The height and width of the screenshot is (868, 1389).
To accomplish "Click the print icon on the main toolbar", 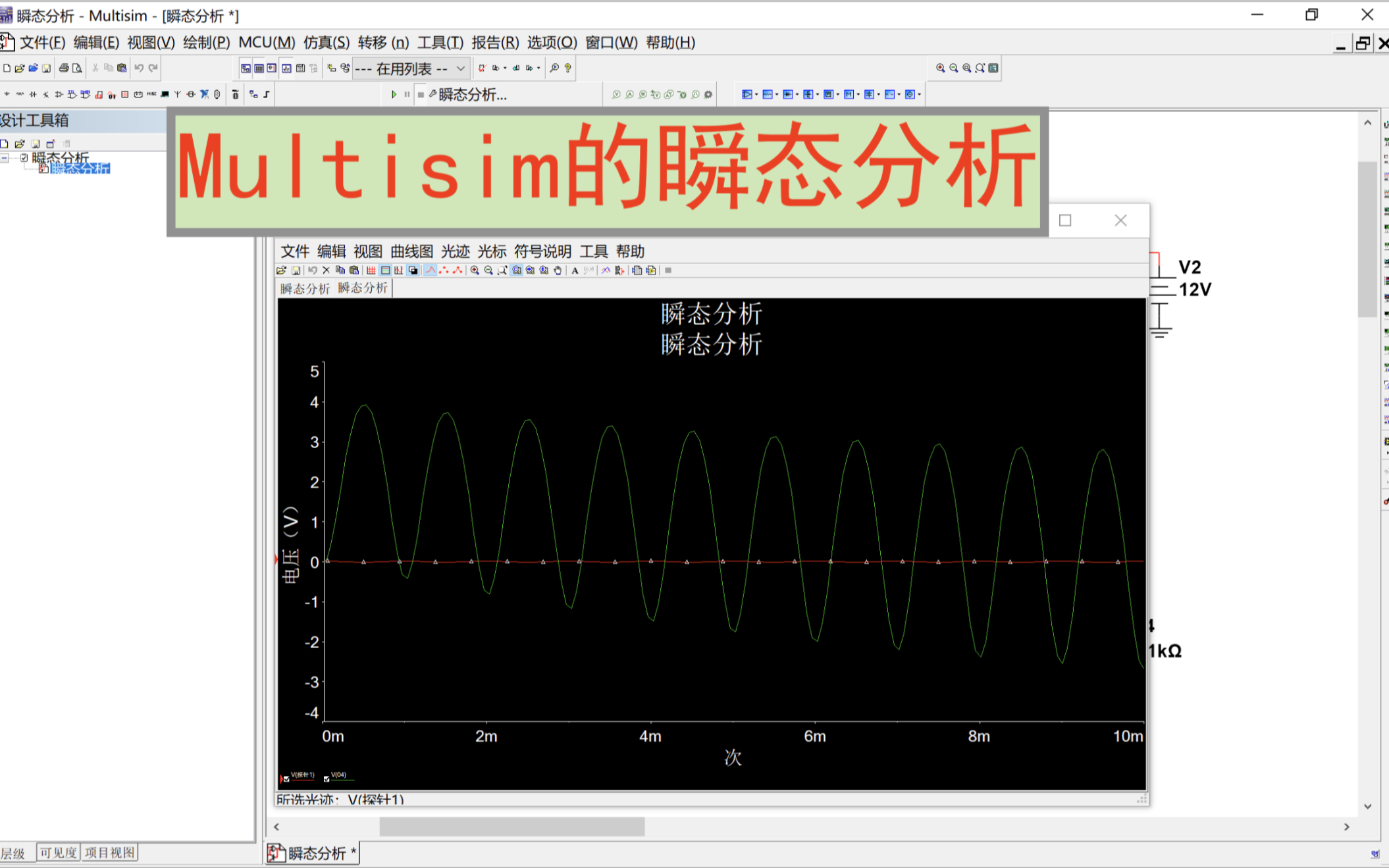I will coord(64,68).
